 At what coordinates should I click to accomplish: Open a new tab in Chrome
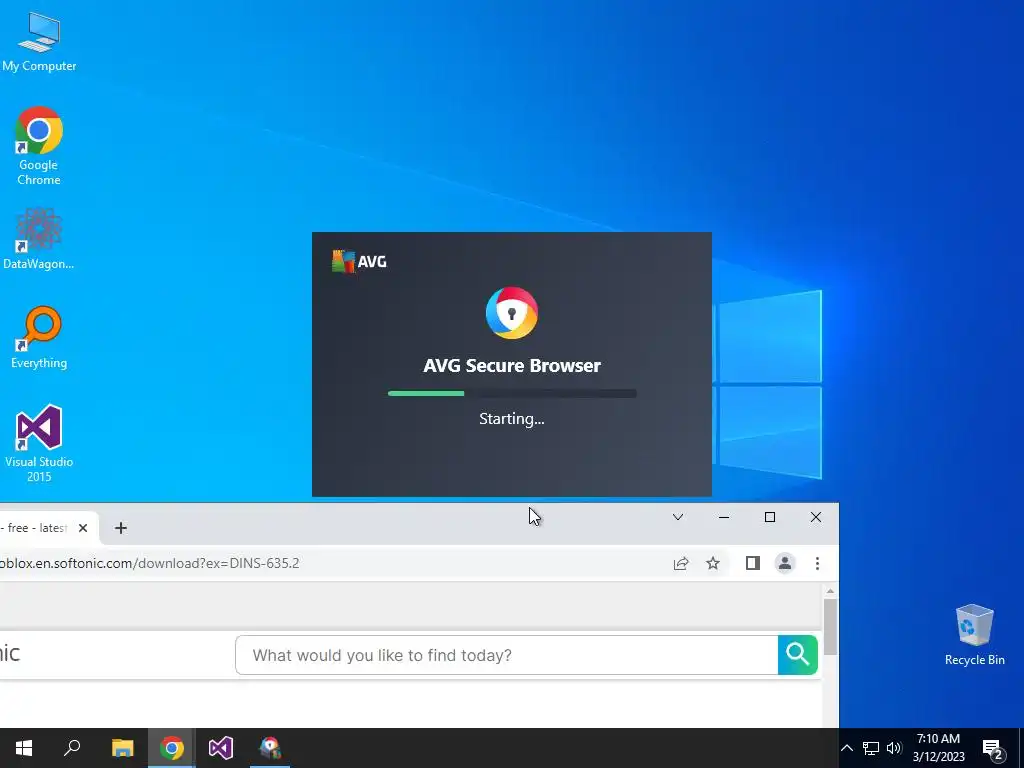pyautogui.click(x=121, y=528)
